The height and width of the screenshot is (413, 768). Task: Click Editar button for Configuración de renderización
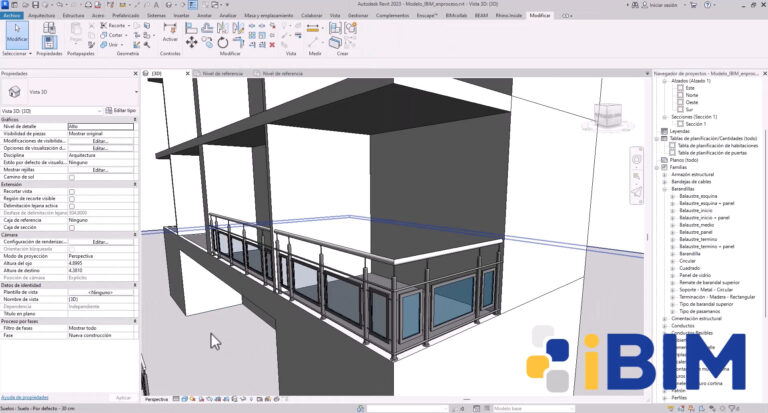[100, 242]
